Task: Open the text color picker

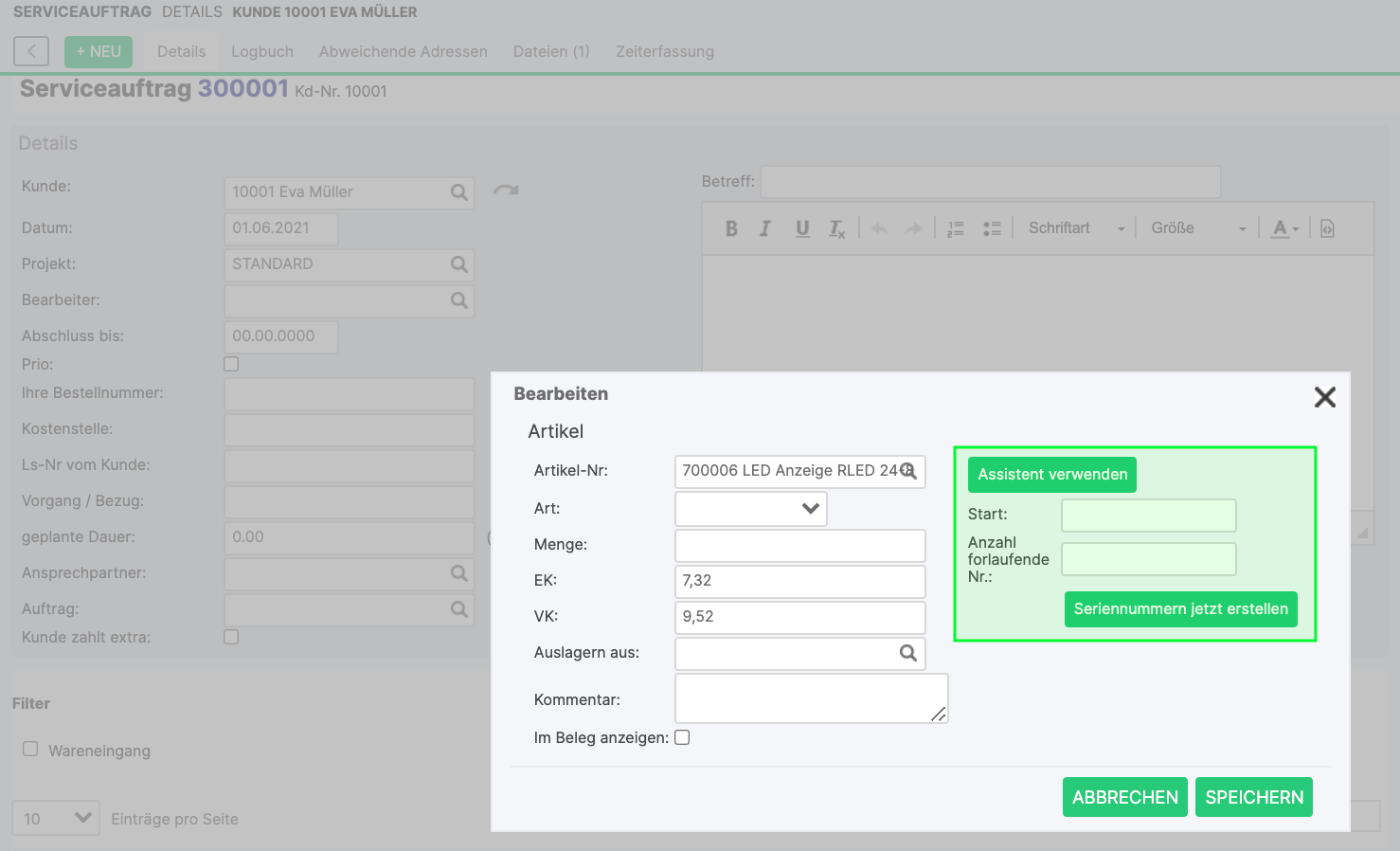Action: 1284,228
